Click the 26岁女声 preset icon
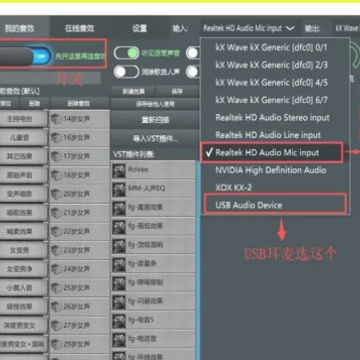Screen dimensions: 360x360 (x=57, y=306)
